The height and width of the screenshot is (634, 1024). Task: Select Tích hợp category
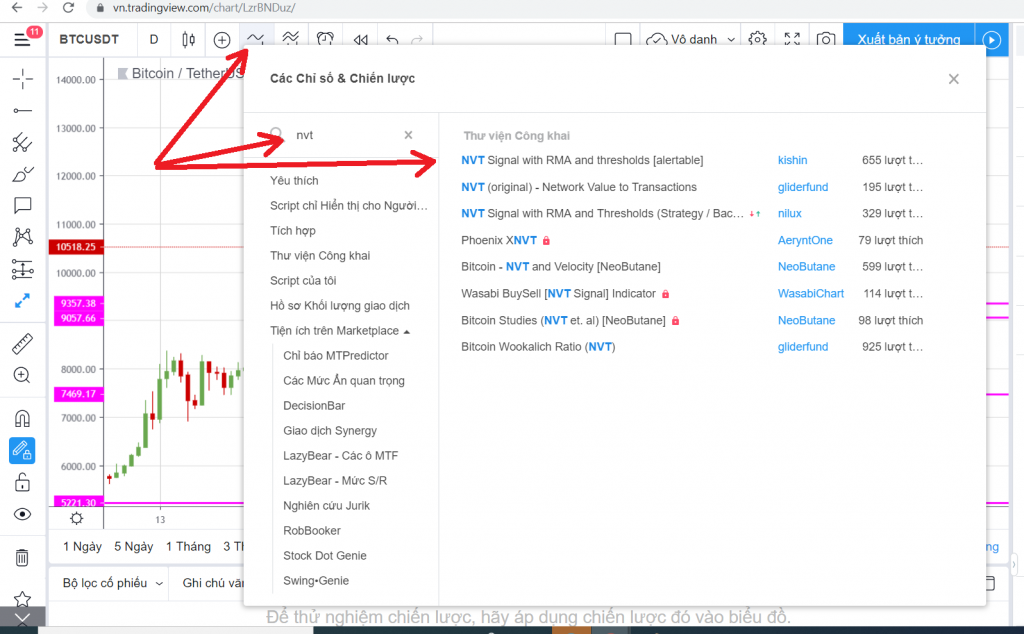(x=293, y=230)
